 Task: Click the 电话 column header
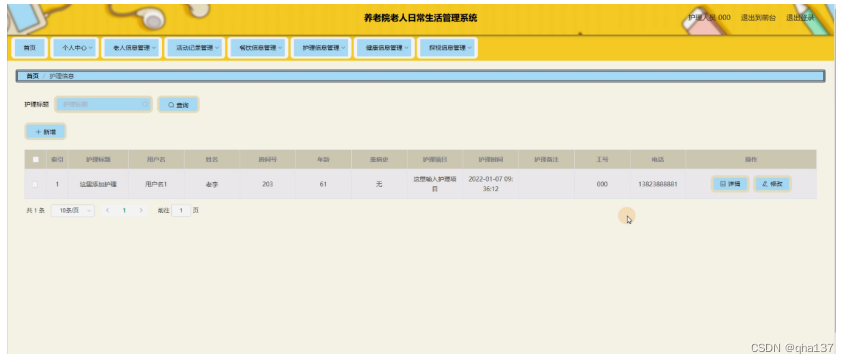click(x=658, y=160)
